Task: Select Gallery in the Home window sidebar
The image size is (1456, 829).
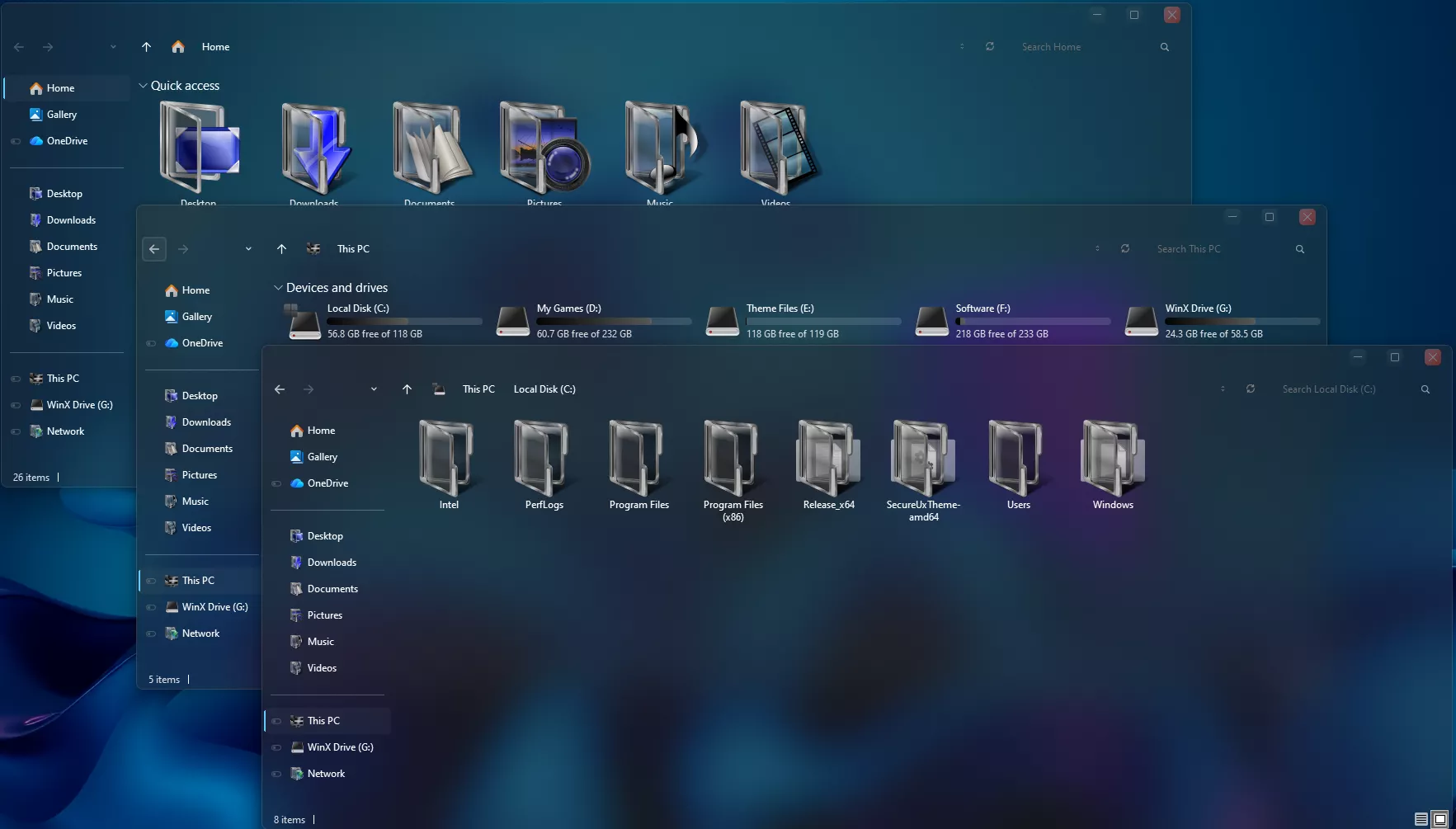Action: coord(61,115)
